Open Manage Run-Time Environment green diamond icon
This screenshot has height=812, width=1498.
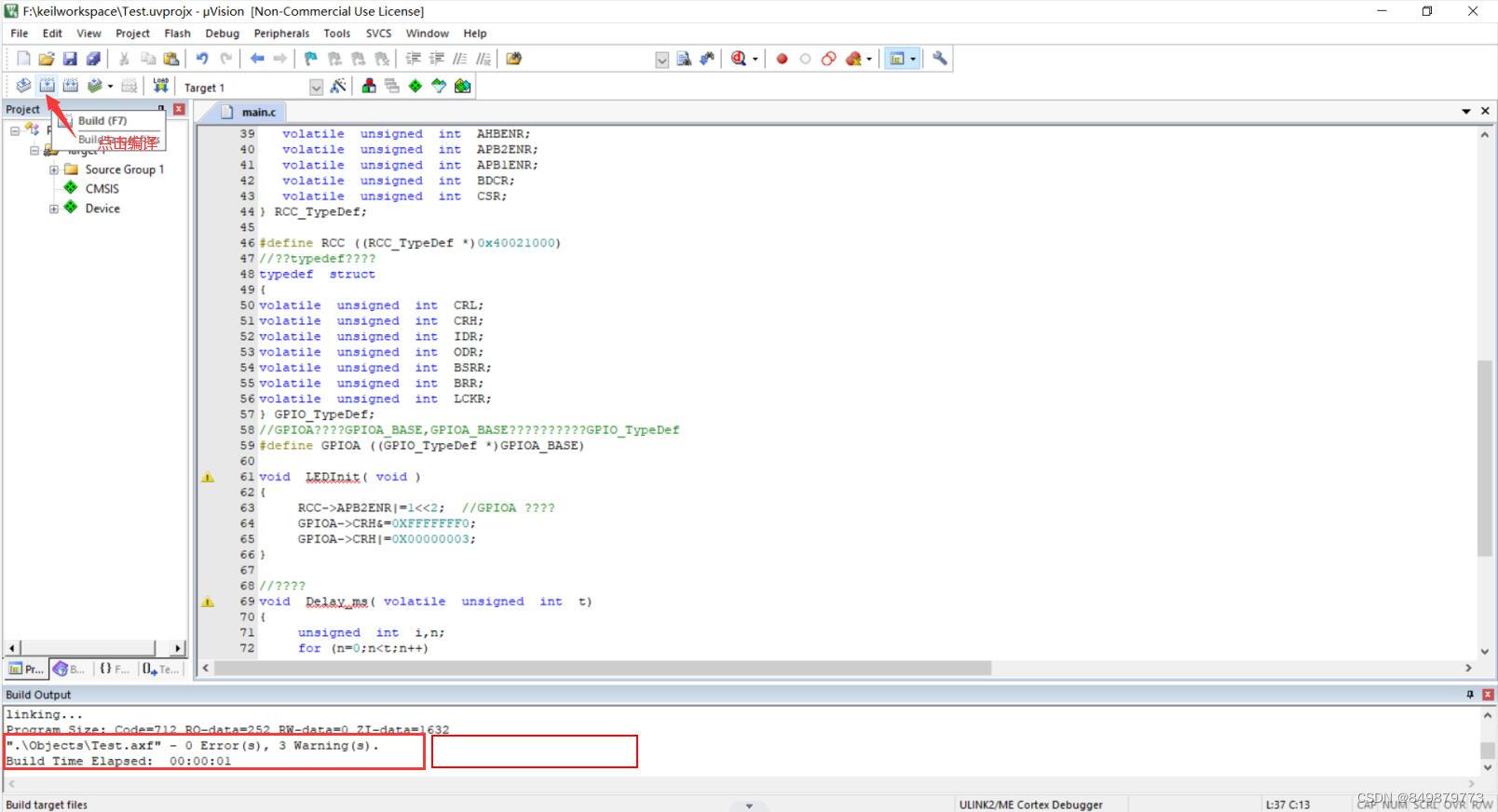(415, 86)
